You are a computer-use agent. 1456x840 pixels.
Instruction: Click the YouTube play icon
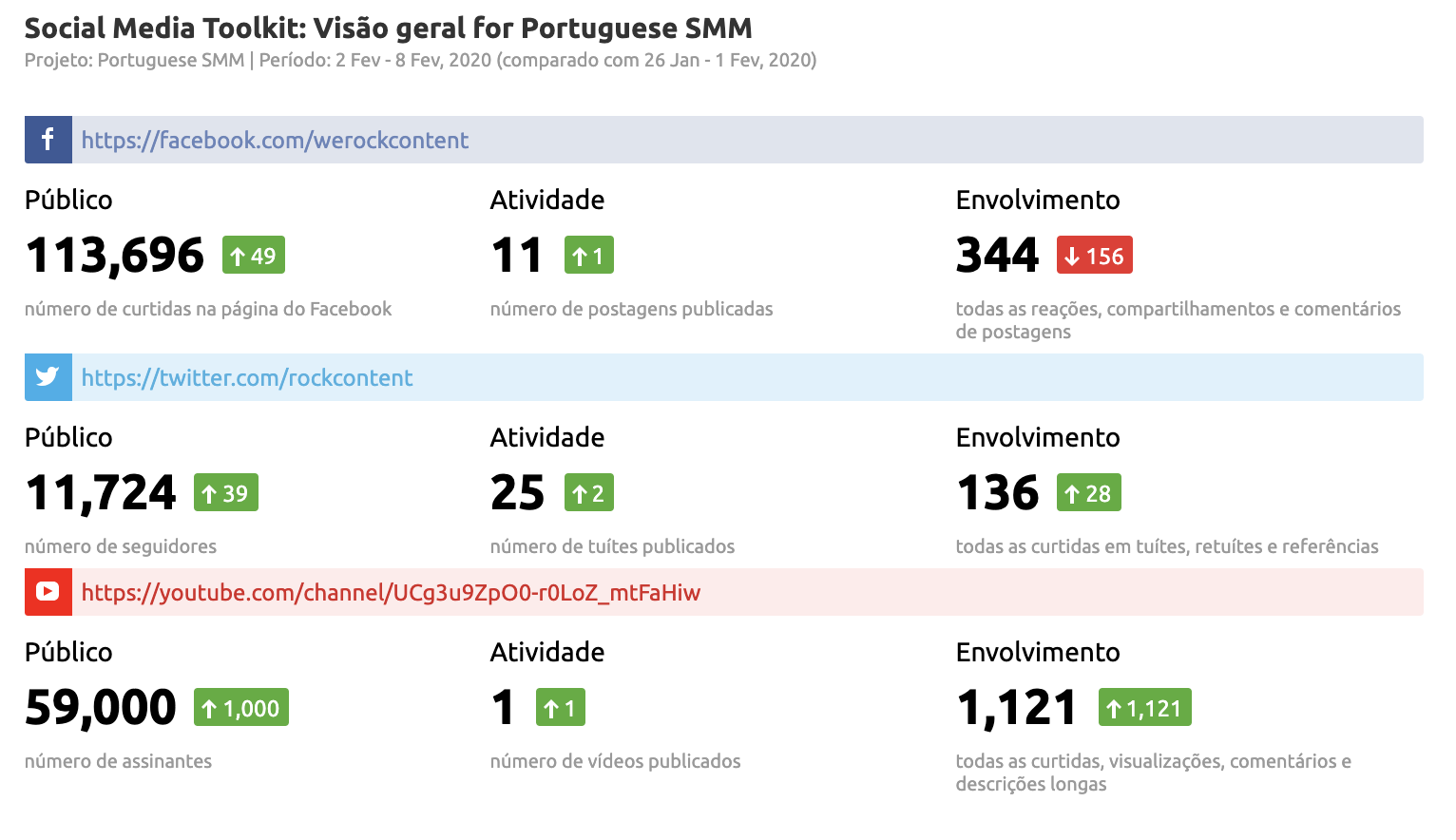click(48, 592)
